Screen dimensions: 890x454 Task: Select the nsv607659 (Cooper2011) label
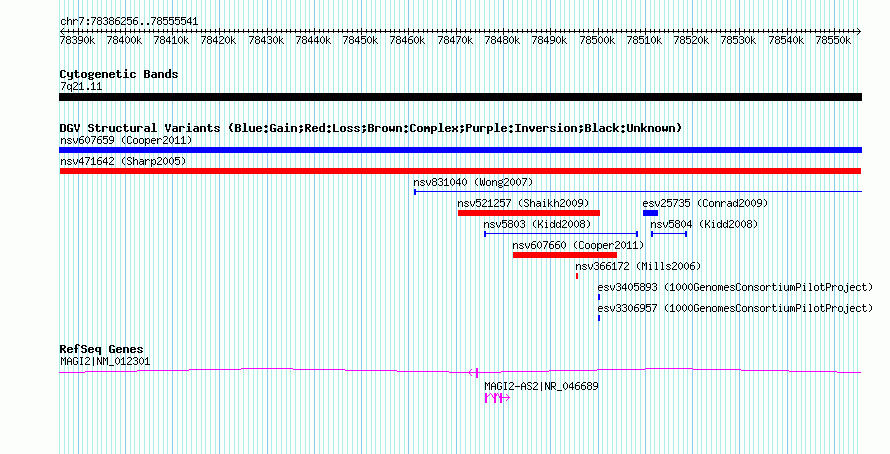[126, 140]
